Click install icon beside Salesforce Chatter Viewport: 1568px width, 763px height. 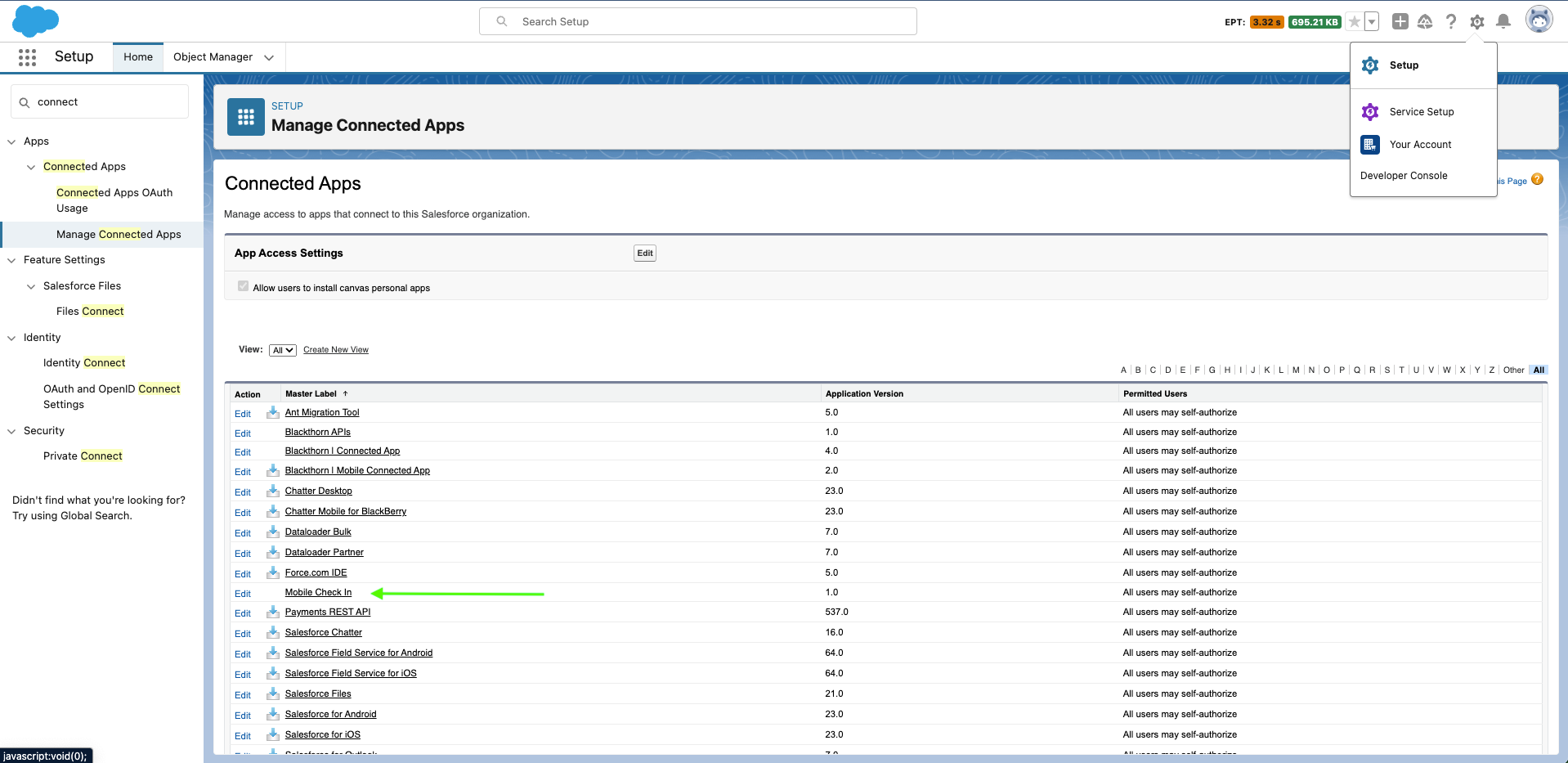click(x=273, y=632)
